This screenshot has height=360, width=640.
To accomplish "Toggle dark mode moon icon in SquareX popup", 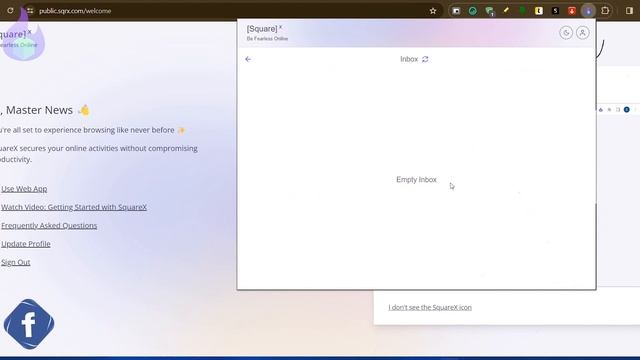I will [566, 33].
